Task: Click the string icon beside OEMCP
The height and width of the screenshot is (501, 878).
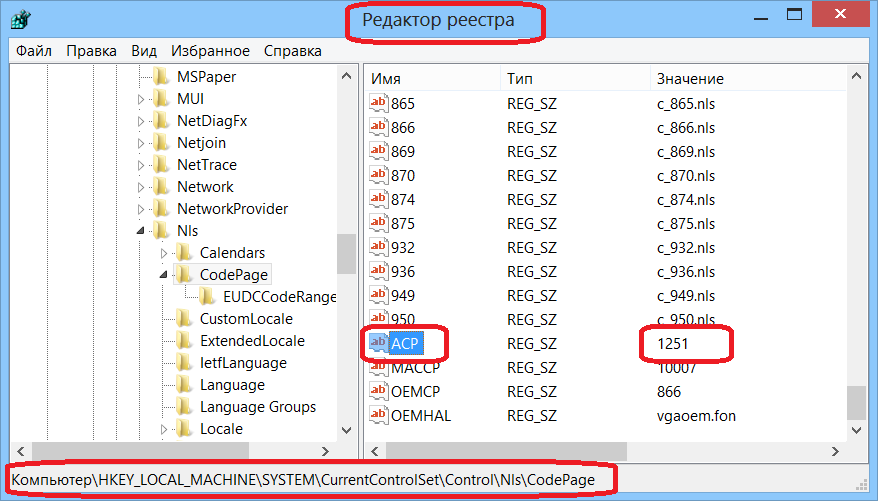Action: click(x=379, y=392)
